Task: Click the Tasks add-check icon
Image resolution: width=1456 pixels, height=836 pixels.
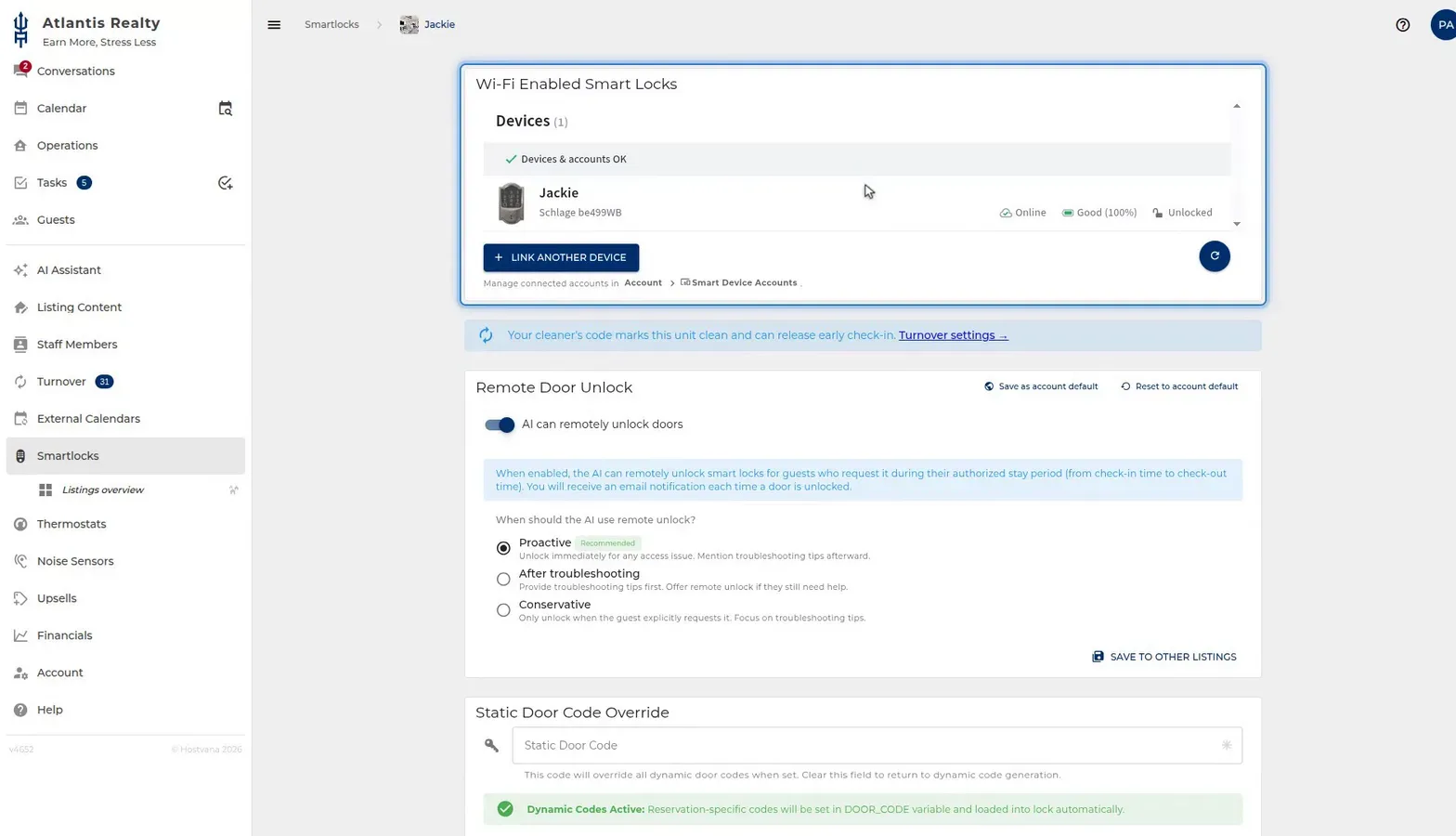Action: click(x=225, y=183)
